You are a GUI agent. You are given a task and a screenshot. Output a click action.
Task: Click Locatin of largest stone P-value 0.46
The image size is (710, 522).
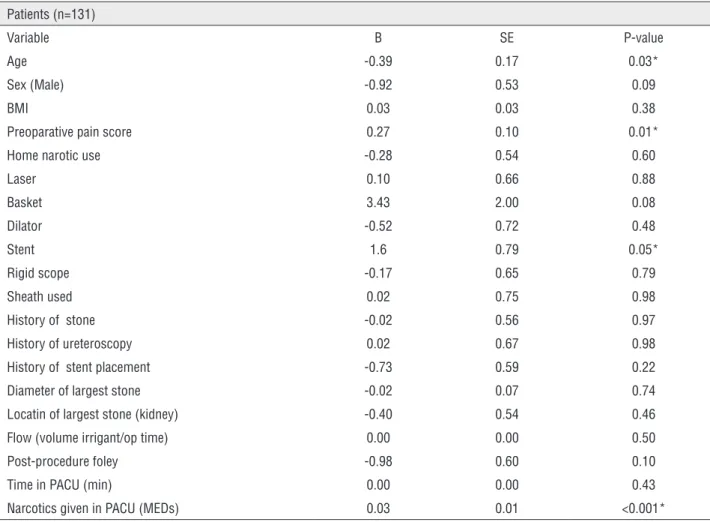pos(643,414)
